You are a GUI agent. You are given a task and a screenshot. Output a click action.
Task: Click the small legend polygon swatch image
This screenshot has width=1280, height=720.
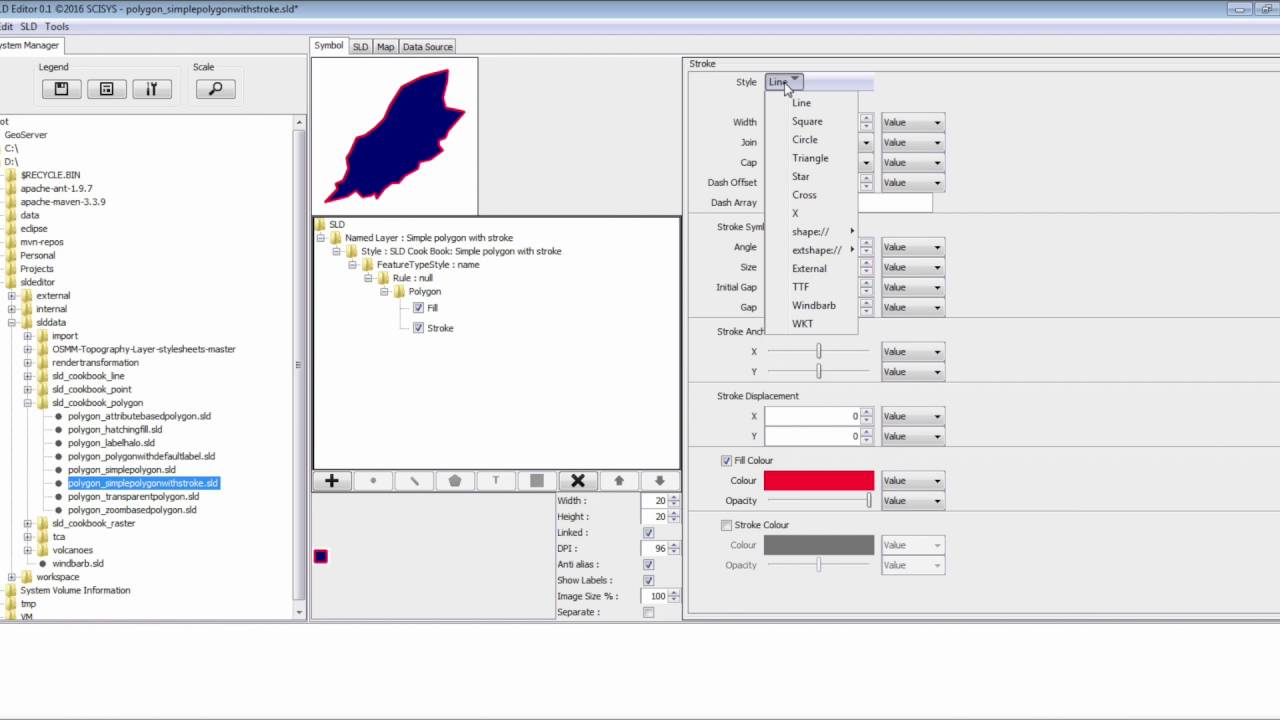(x=320, y=556)
